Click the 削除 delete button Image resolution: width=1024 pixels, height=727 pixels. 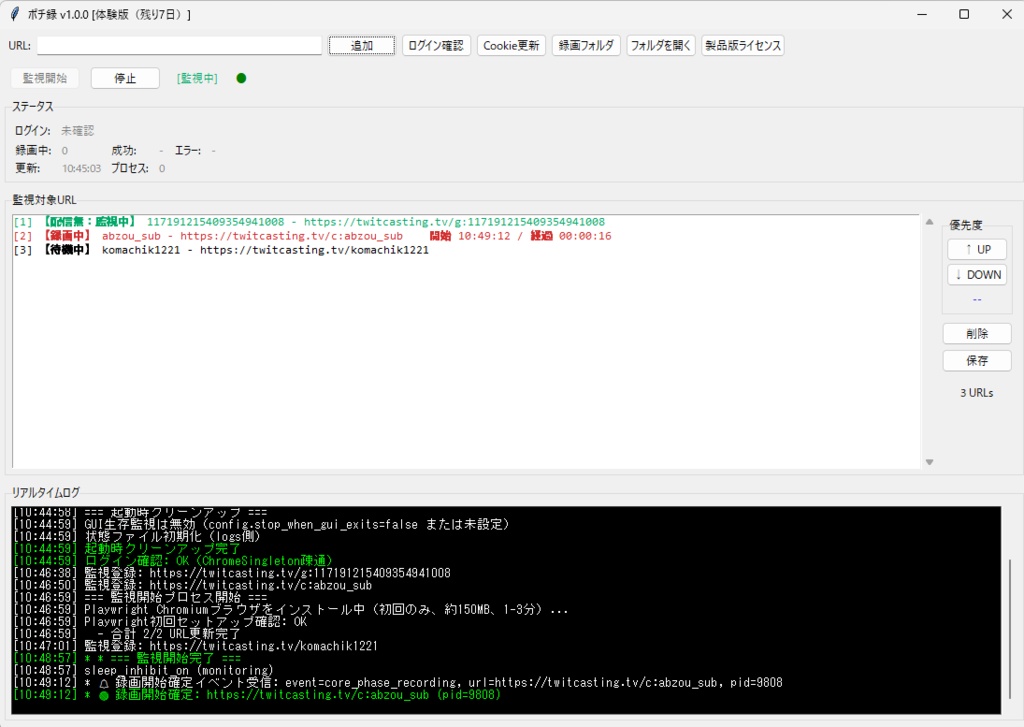coord(977,334)
